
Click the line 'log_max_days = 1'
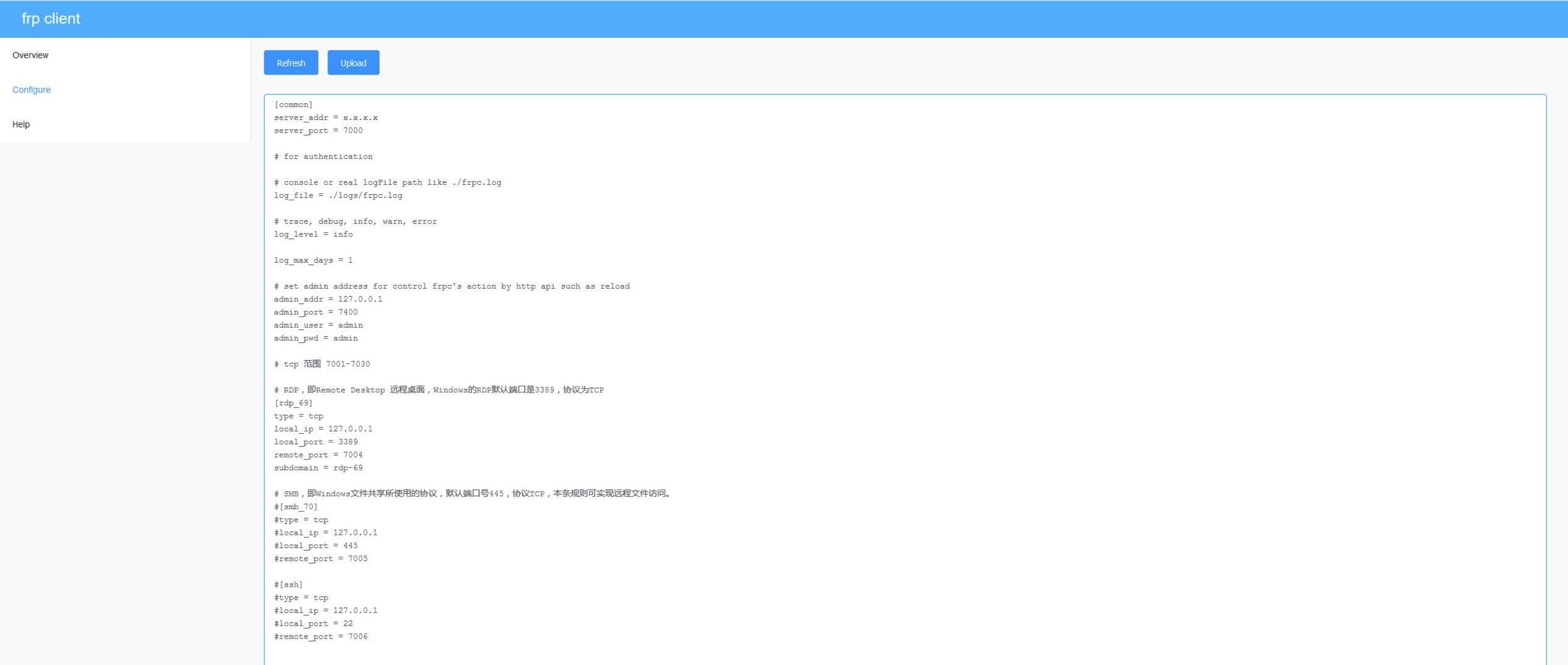click(313, 260)
